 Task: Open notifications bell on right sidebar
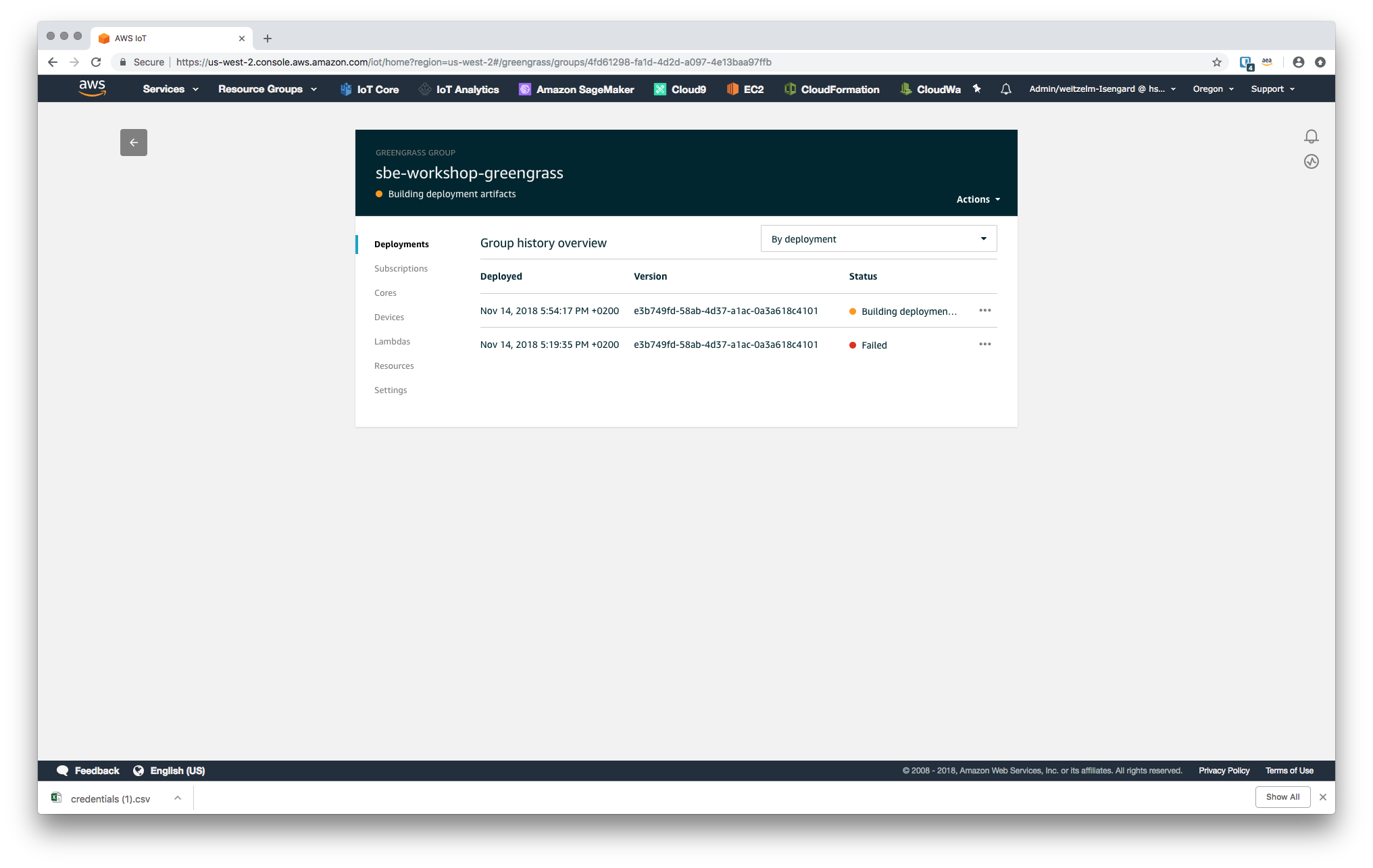(x=1312, y=136)
